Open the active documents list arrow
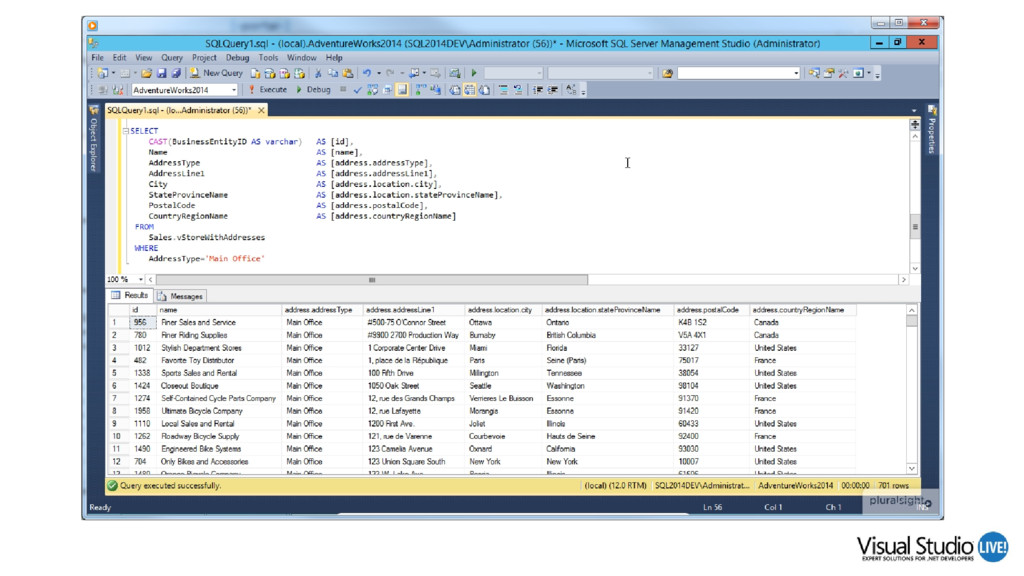 [x=914, y=110]
